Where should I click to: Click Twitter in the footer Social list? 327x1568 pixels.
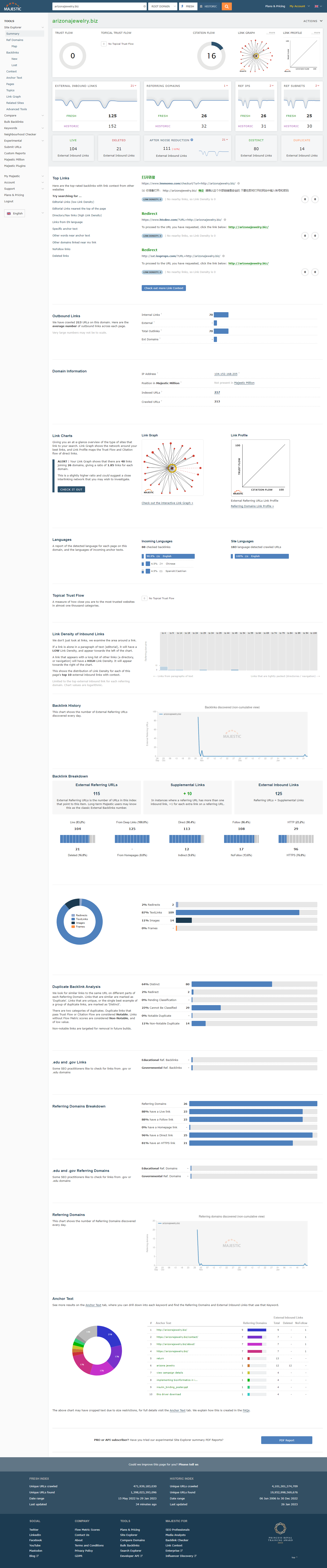34,1530
